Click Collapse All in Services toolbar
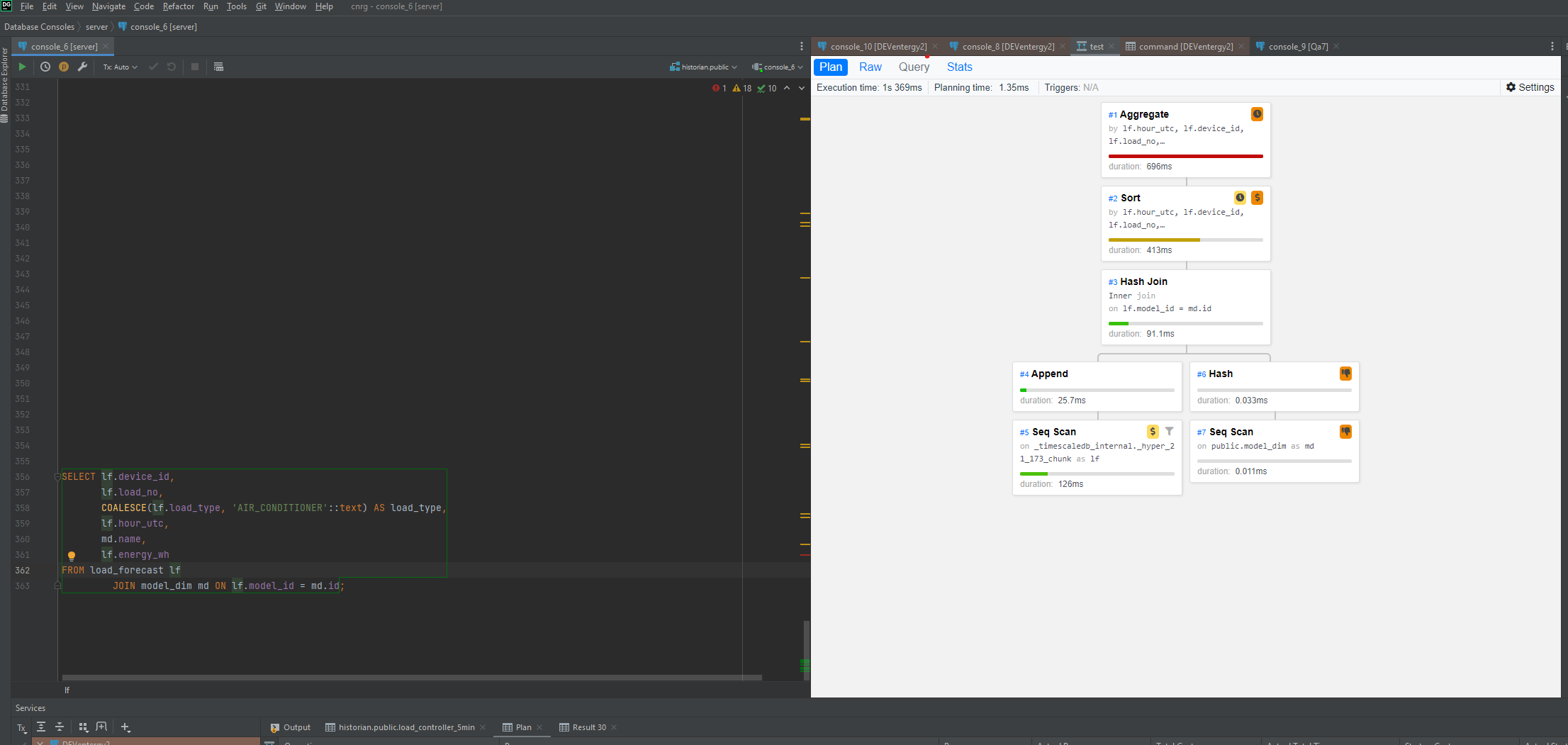 60,727
